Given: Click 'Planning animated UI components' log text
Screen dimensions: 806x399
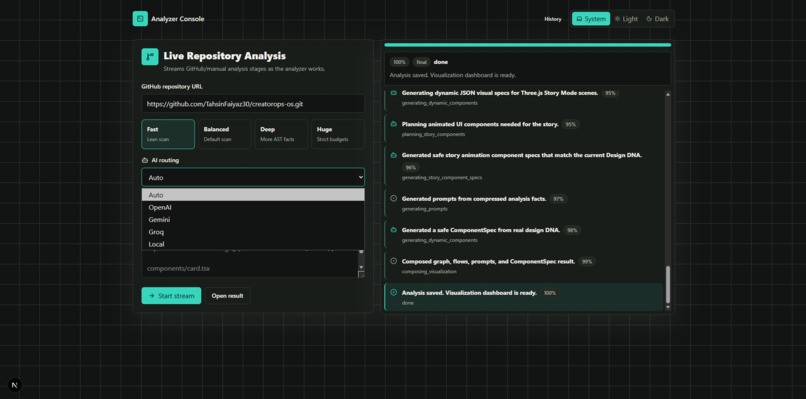Looking at the screenshot, I should pyautogui.click(x=480, y=124).
